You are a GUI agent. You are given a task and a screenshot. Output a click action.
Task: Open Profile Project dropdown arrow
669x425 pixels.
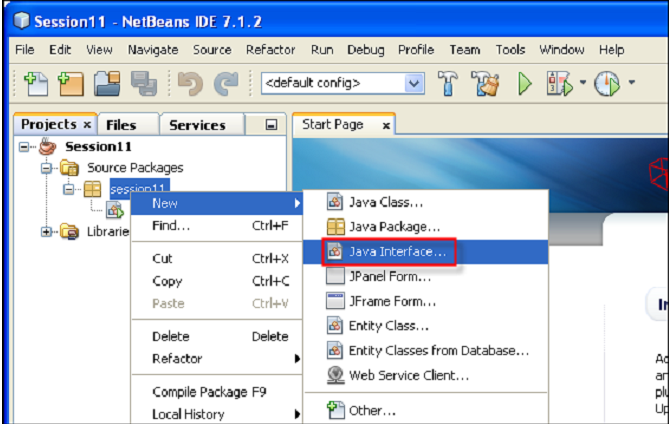(x=631, y=82)
